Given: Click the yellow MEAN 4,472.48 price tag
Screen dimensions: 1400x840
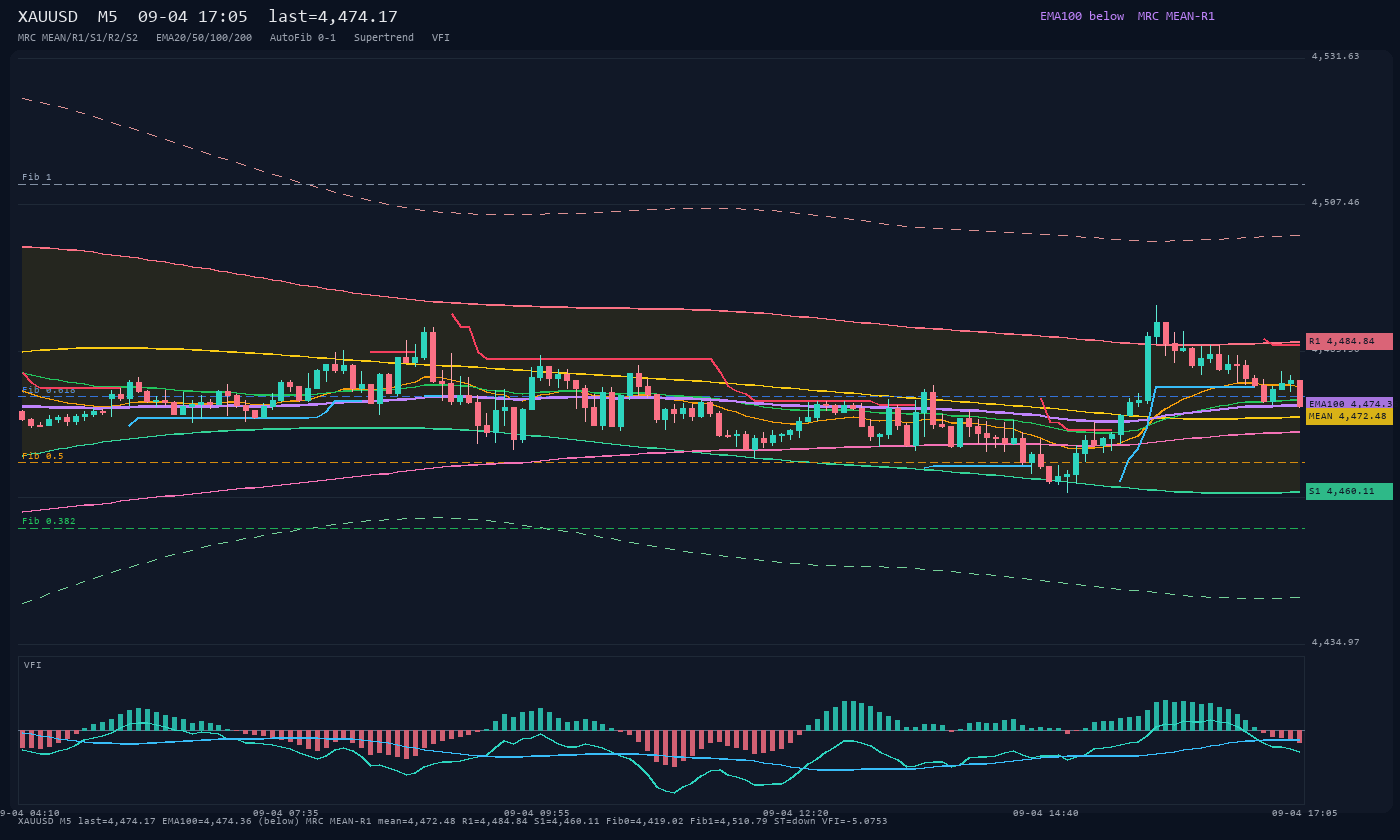Looking at the screenshot, I should tap(1349, 416).
